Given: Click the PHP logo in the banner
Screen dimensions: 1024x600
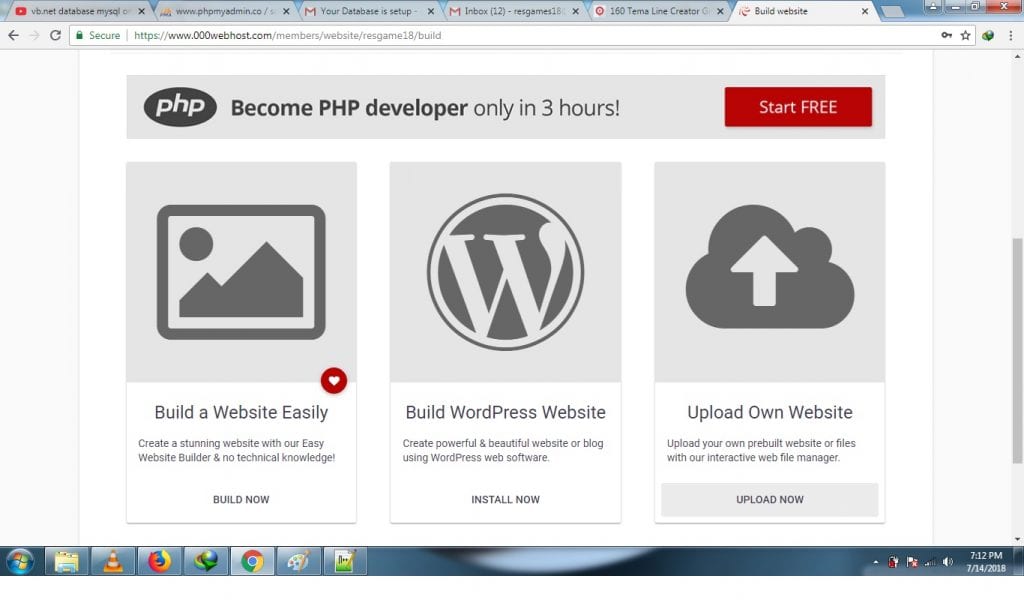Looking at the screenshot, I should pos(180,106).
